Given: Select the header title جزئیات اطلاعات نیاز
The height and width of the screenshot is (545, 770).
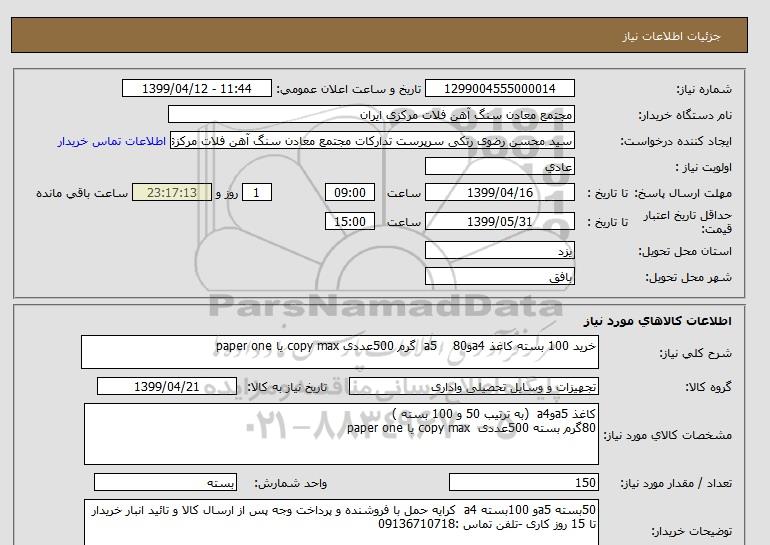Looking at the screenshot, I should point(671,37).
